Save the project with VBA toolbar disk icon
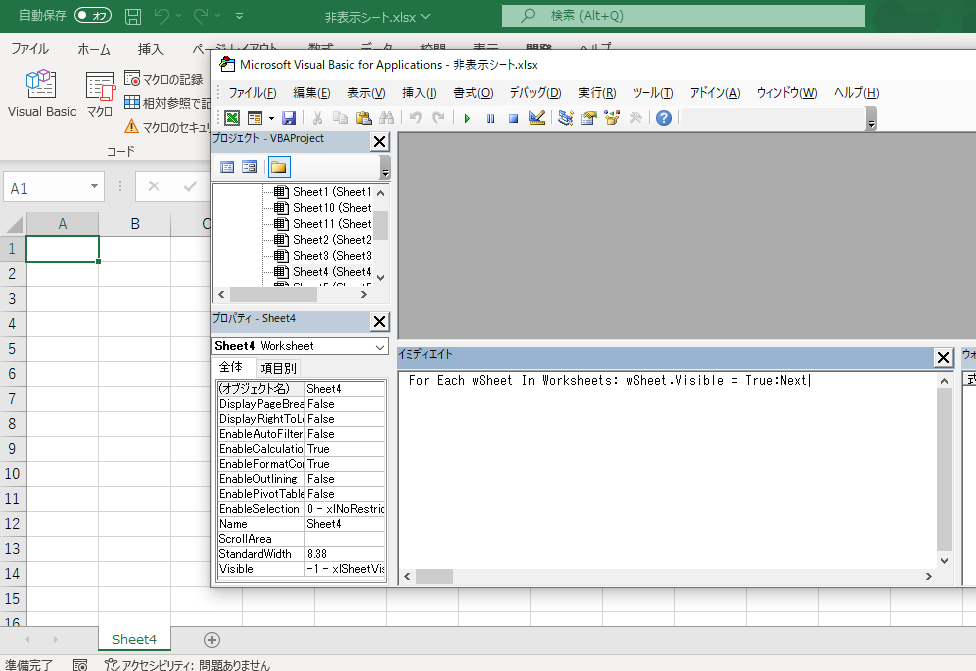 289,118
